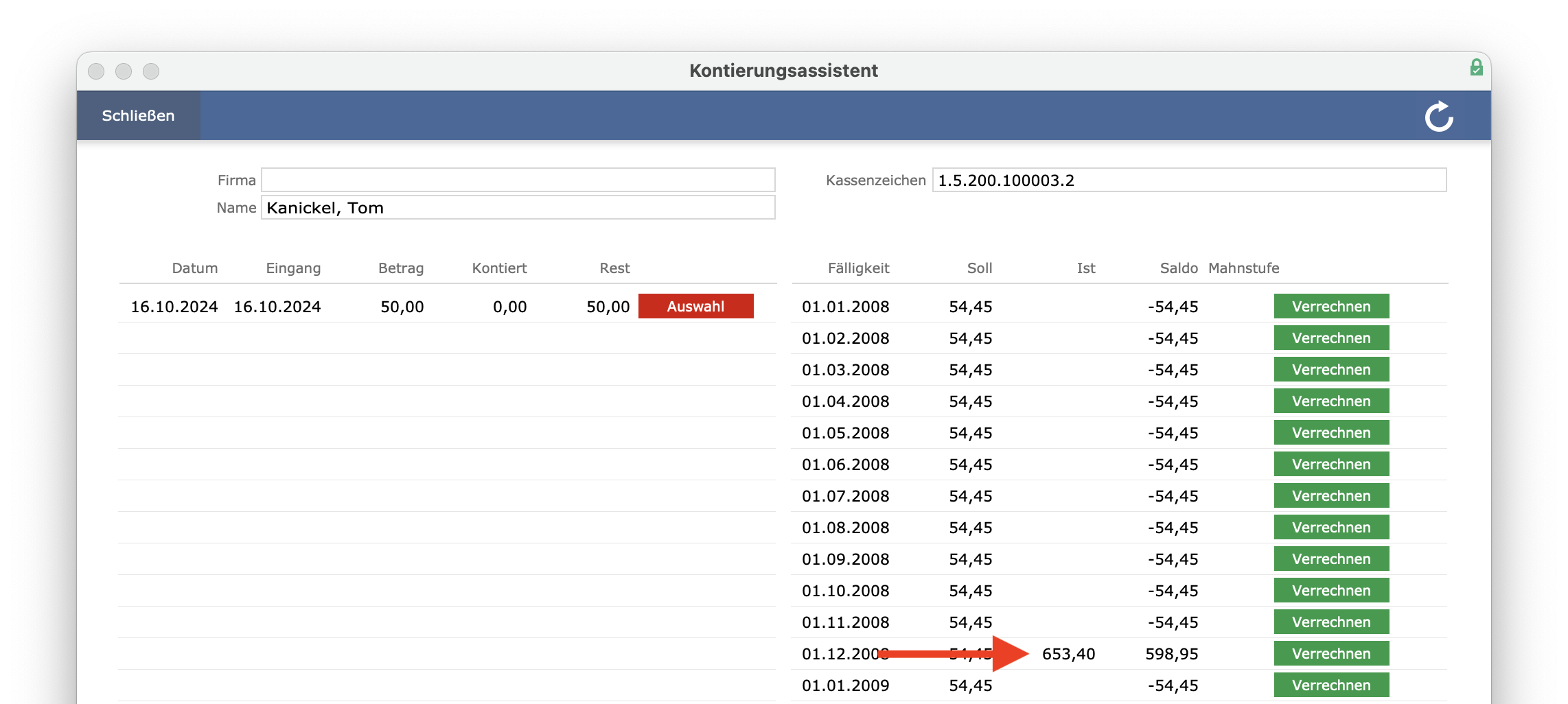Click the Datum column header

195,268
